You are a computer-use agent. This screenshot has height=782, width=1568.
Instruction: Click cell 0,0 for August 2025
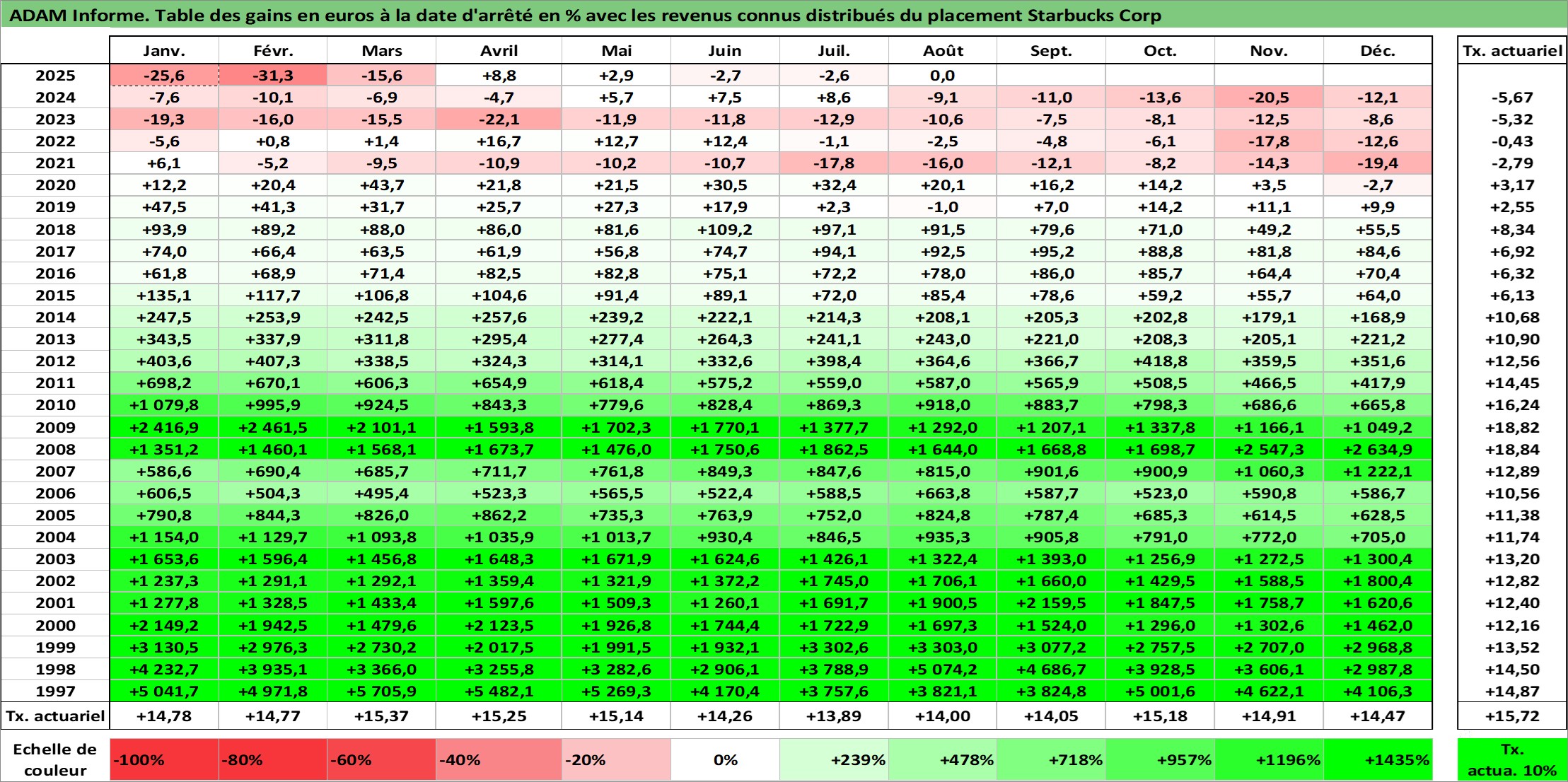[943, 76]
